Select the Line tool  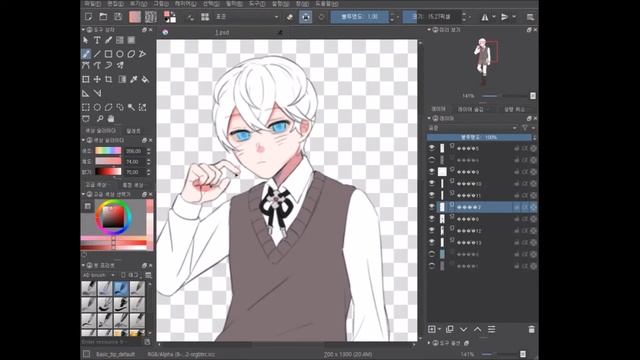point(97,54)
